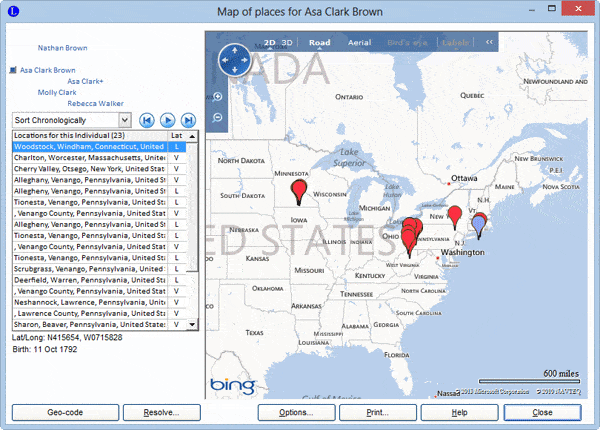The height and width of the screenshot is (430, 600).
Task: Click the Ottawa city label on the map
Action: point(464,178)
